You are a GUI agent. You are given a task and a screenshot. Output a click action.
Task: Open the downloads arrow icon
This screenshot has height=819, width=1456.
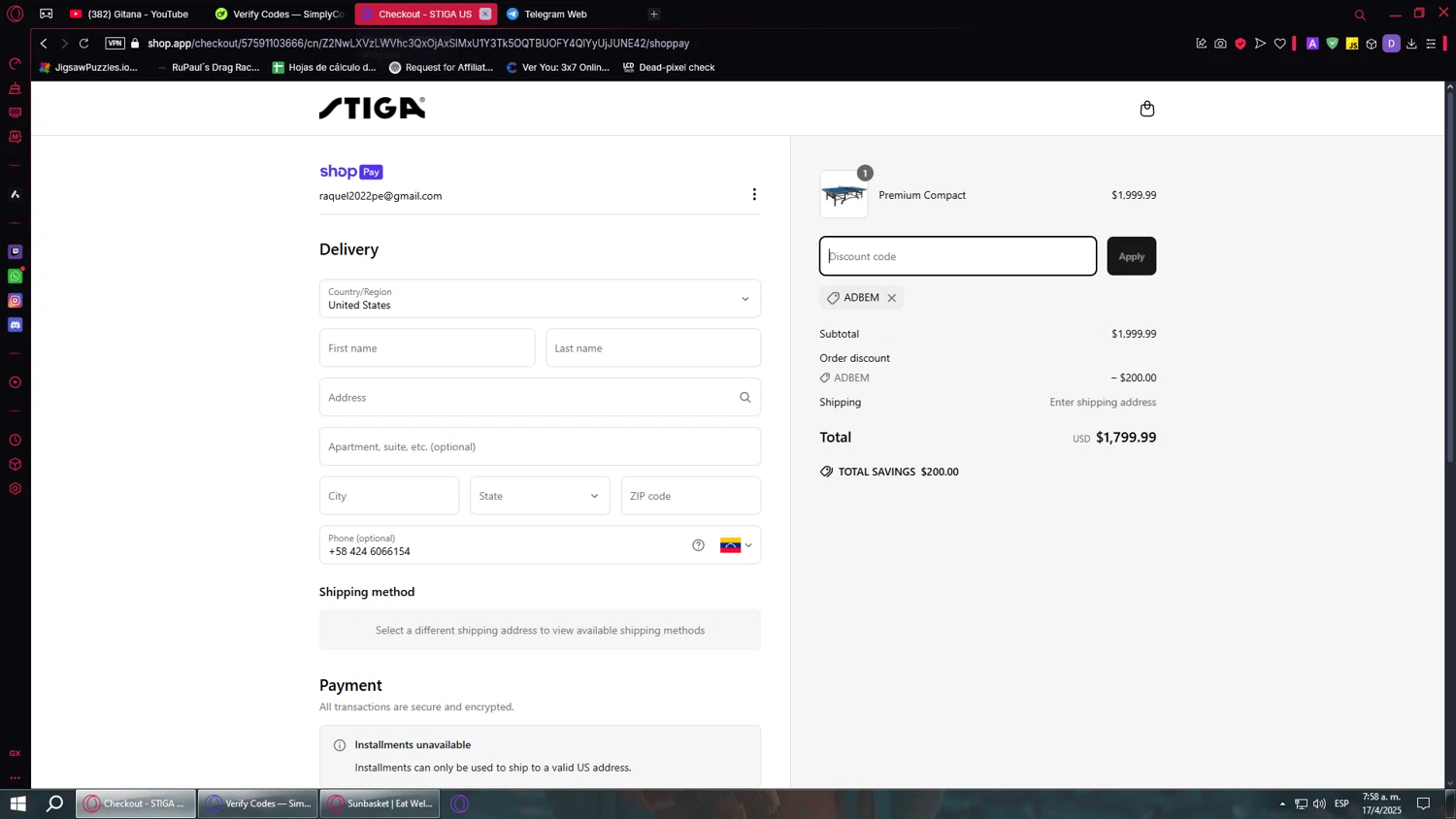pyautogui.click(x=1411, y=44)
